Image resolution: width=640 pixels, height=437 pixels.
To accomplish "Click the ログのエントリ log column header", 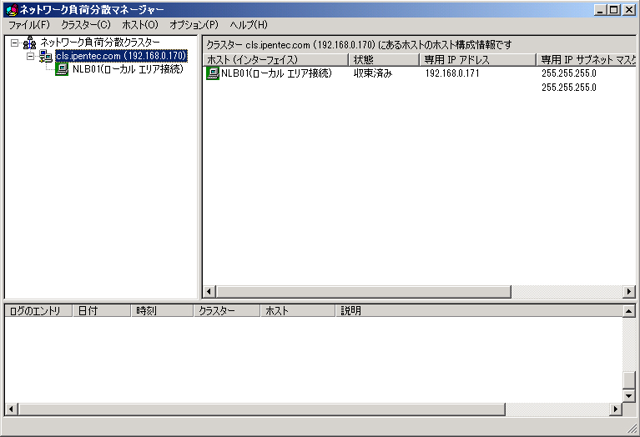I will pyautogui.click(x=38, y=311).
